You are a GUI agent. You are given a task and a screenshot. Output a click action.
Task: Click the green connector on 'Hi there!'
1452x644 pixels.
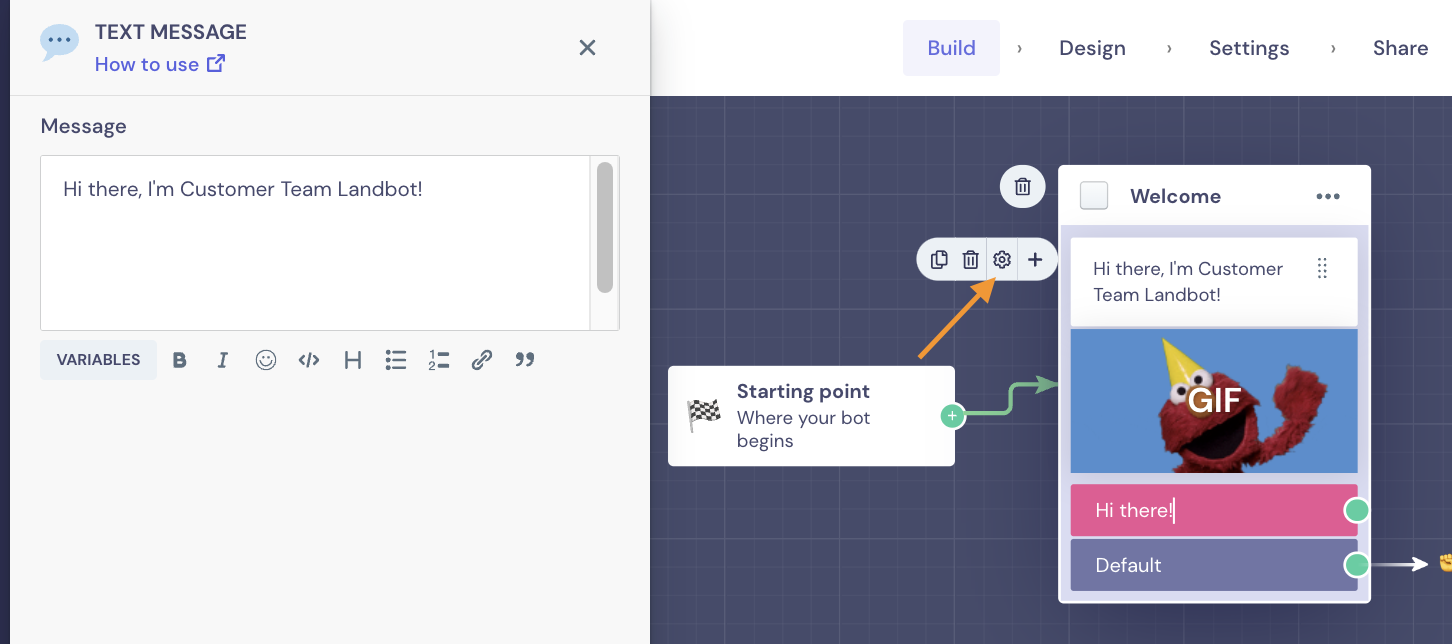1356,511
